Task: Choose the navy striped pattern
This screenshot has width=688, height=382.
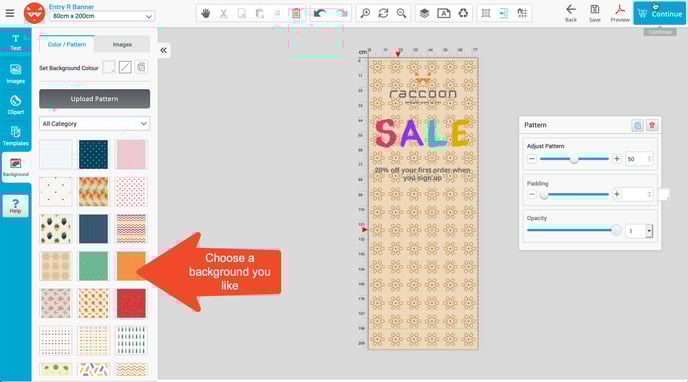Action: click(93, 228)
